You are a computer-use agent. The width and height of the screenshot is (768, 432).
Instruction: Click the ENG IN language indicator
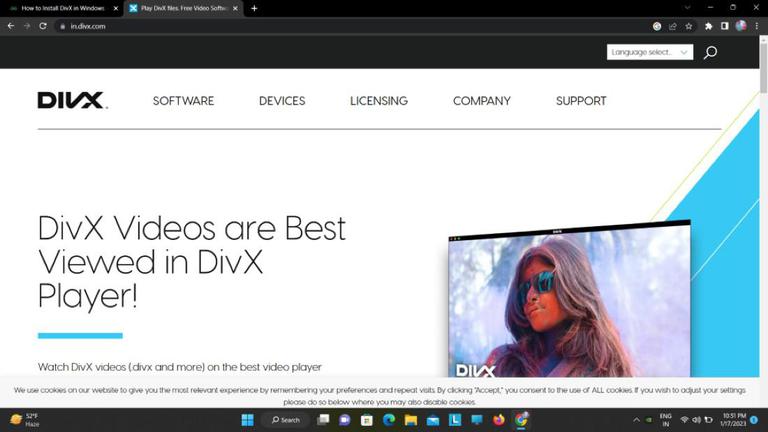coord(666,420)
